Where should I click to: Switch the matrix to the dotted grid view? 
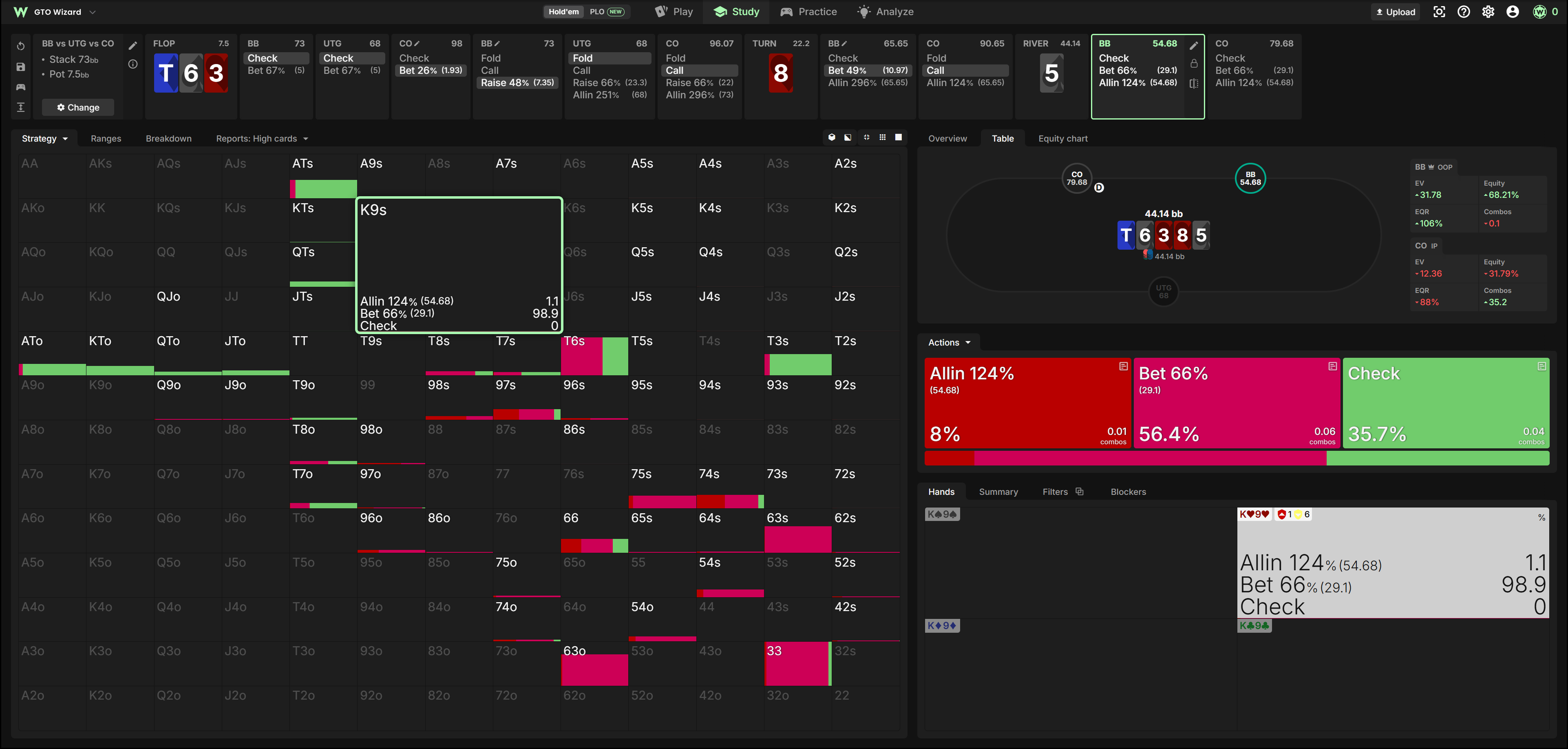tap(882, 137)
